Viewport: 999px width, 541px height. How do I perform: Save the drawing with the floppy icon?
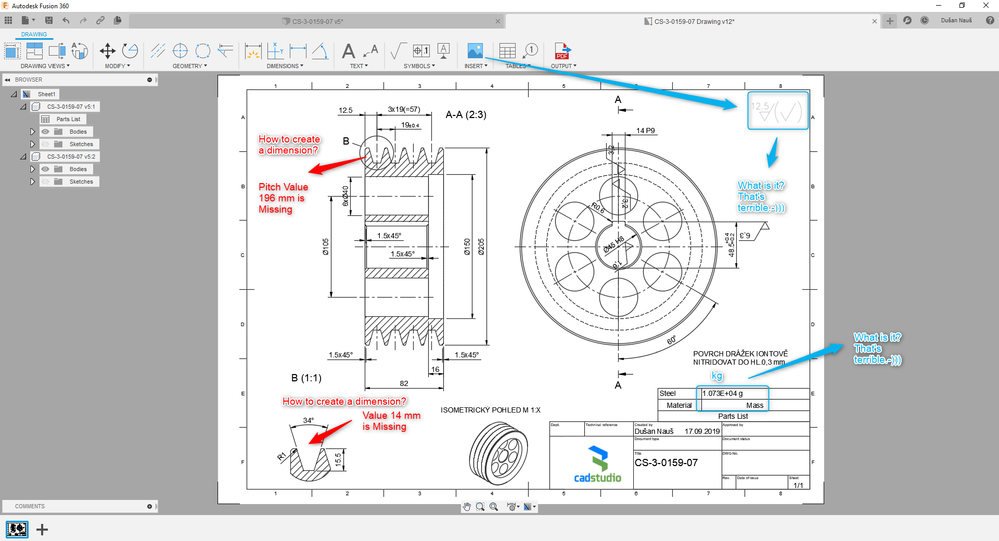click(49, 20)
